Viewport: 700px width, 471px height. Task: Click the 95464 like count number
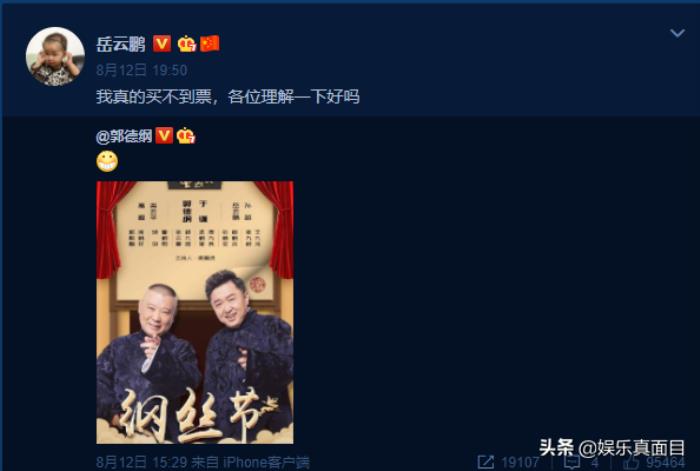(x=665, y=463)
